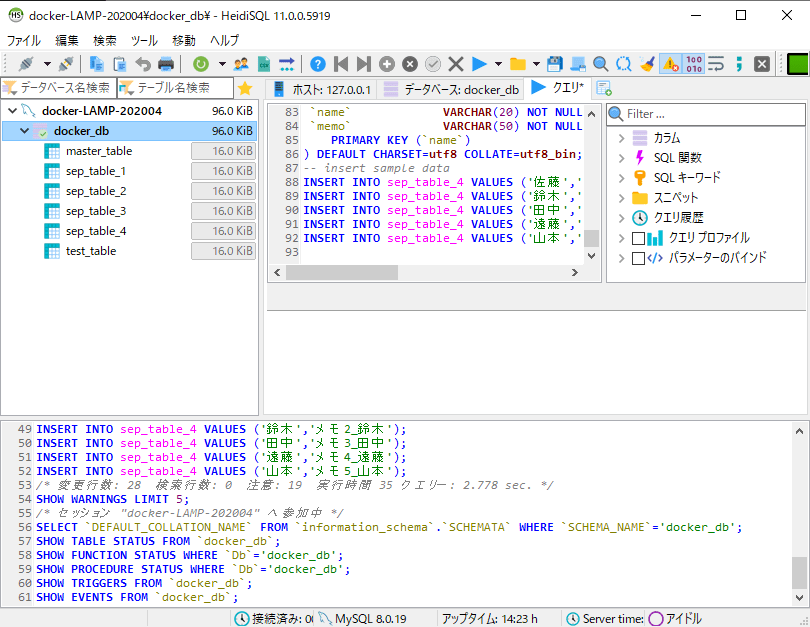This screenshot has height=627, width=810.
Task: Click the close tab X button
Action: coord(762,64)
